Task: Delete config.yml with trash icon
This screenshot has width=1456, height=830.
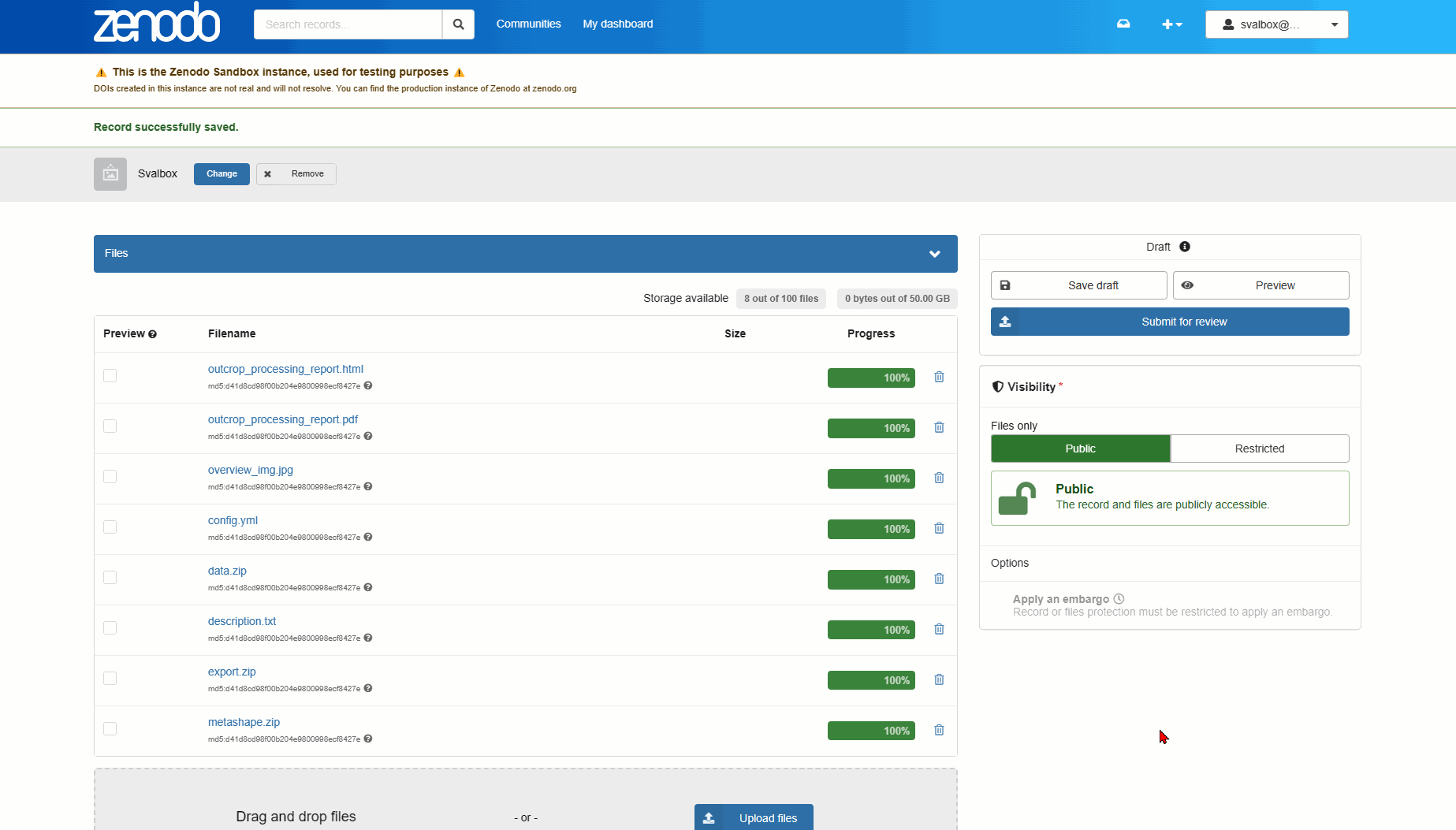Action: pyautogui.click(x=939, y=528)
